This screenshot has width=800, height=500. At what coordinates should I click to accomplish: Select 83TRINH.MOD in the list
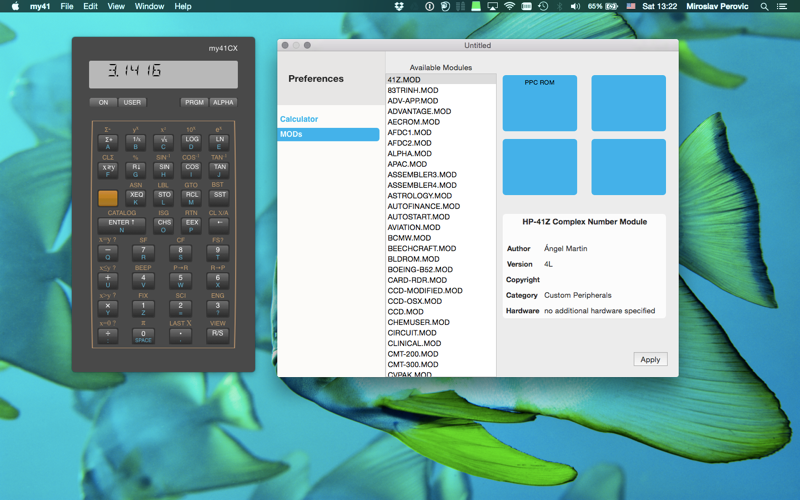[441, 90]
